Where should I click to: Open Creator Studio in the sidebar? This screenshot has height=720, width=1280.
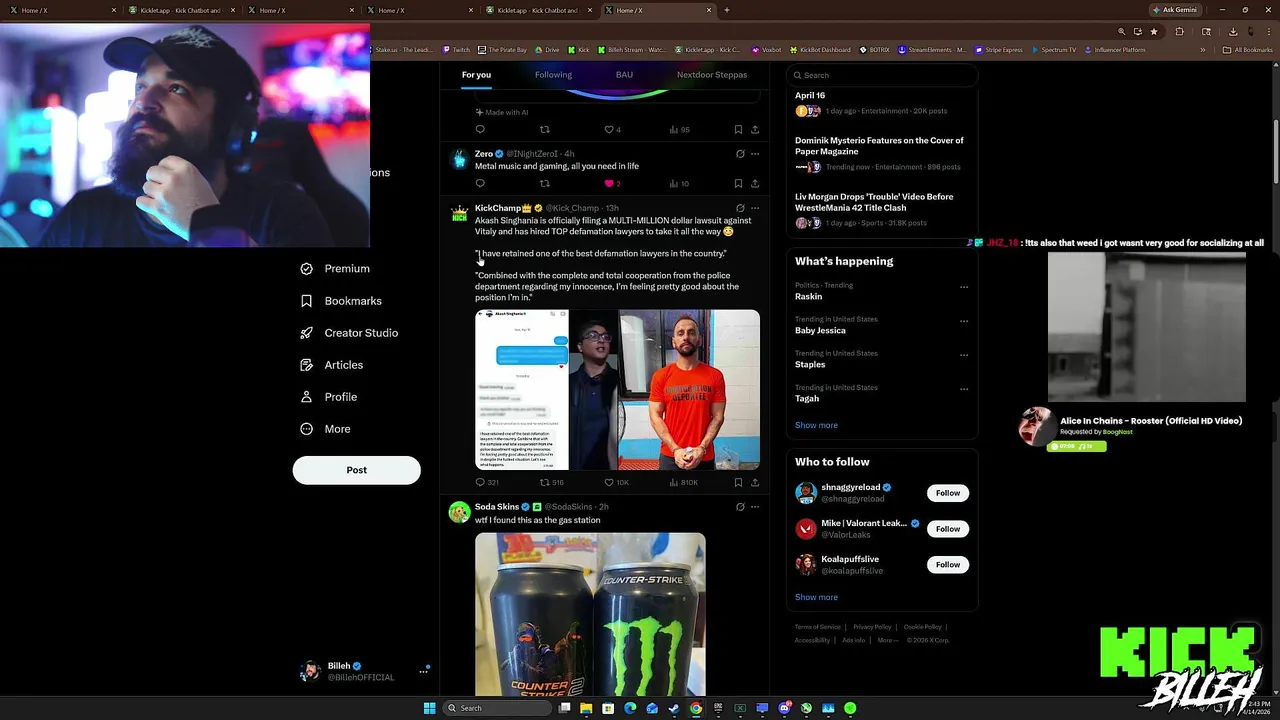click(x=349, y=333)
